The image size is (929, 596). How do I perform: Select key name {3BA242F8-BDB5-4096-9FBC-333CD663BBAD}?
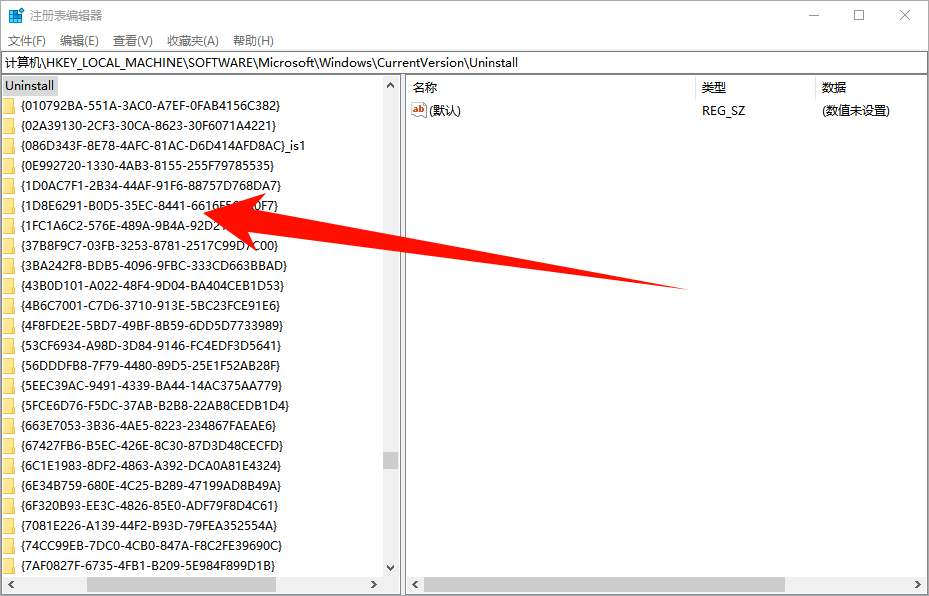(154, 266)
